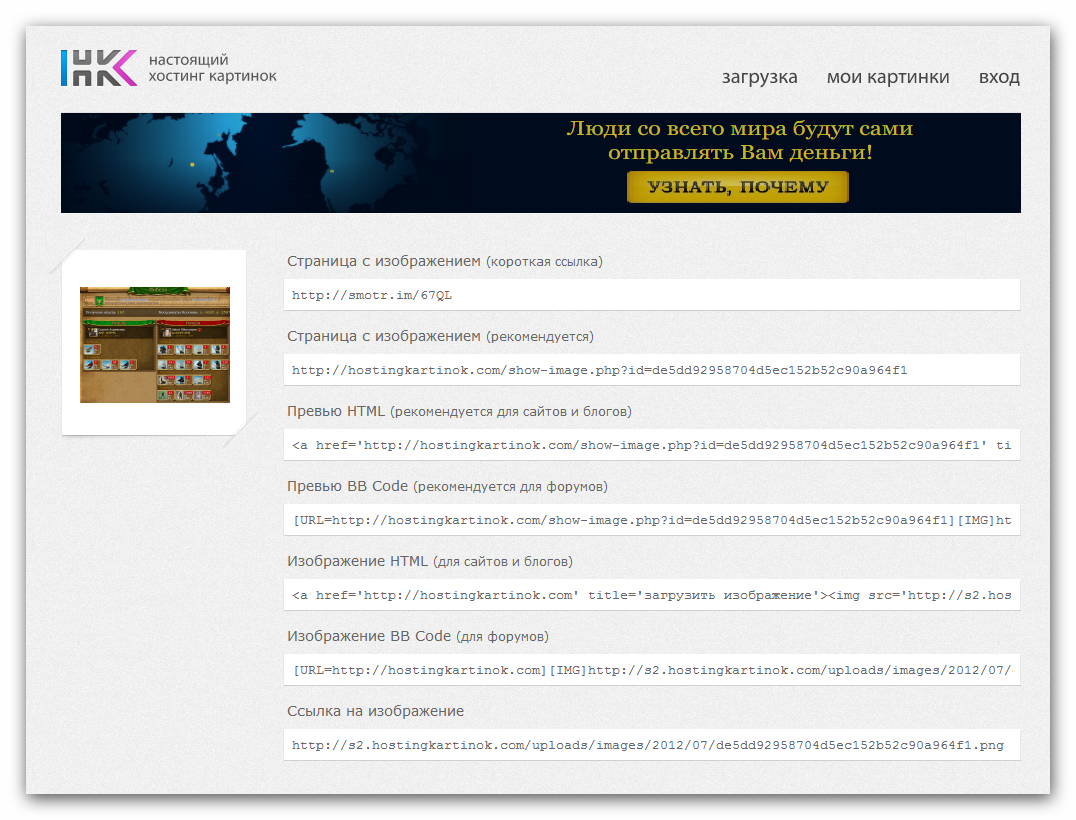Open the uploaded game screenshot thumbnail

coord(155,344)
